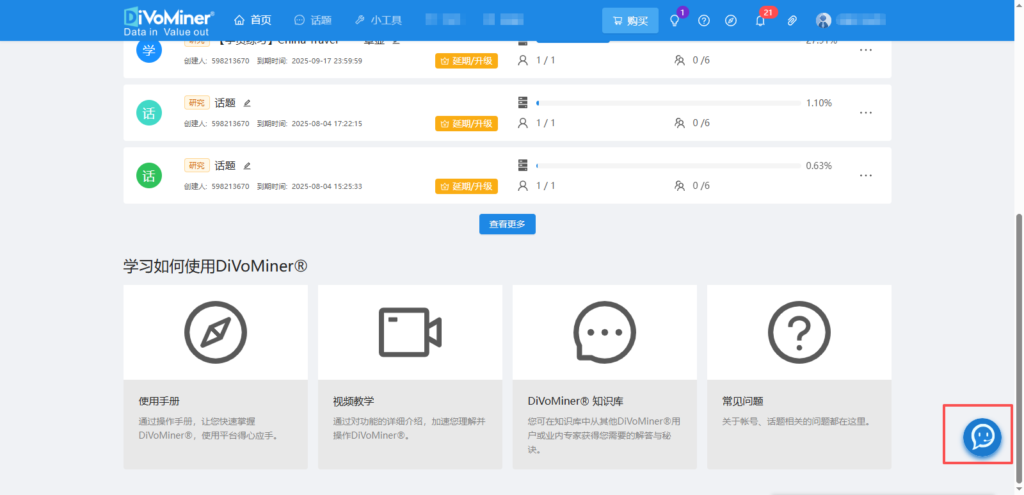Open the 小工具 tools menu
Viewport: 1024px width, 495px height.
(x=378, y=20)
